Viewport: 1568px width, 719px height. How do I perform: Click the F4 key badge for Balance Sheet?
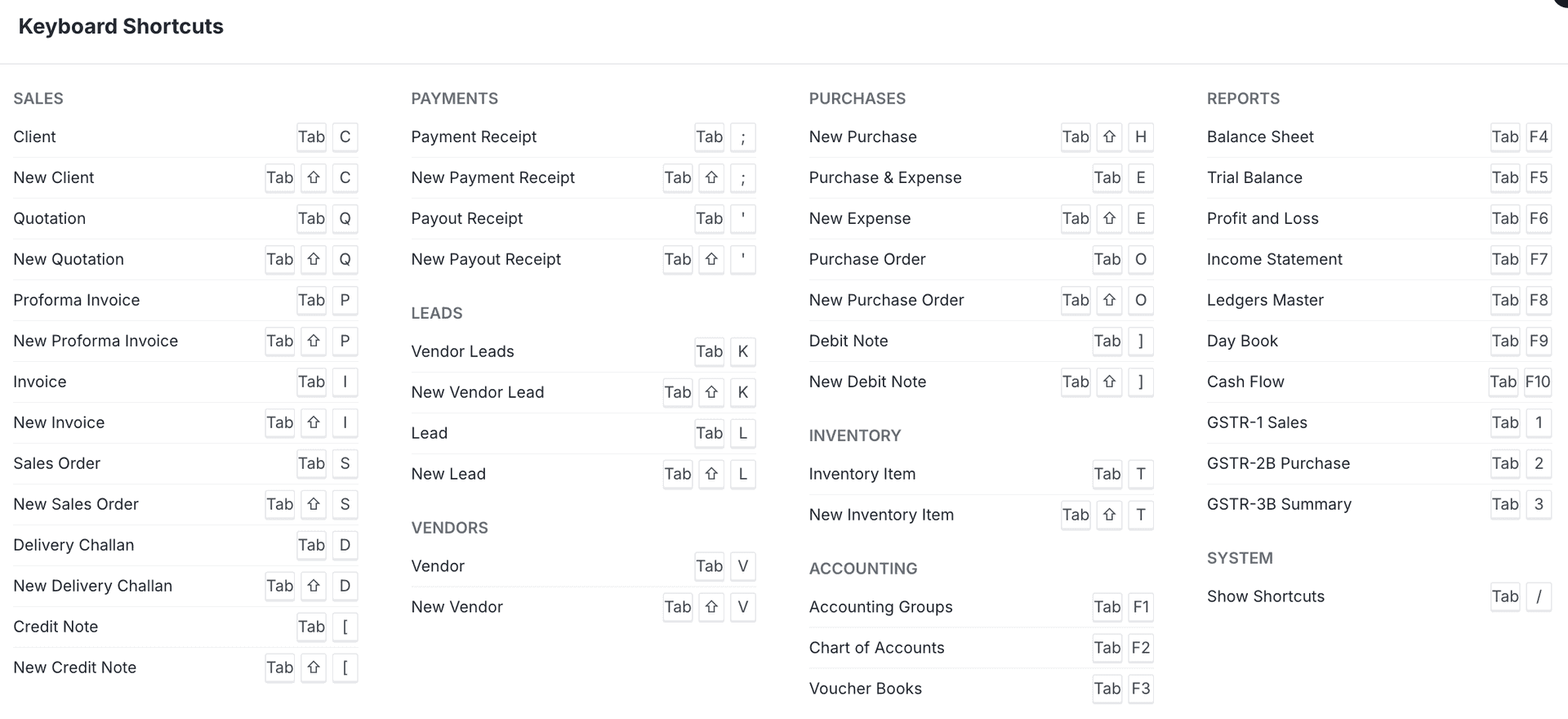pyautogui.click(x=1539, y=137)
